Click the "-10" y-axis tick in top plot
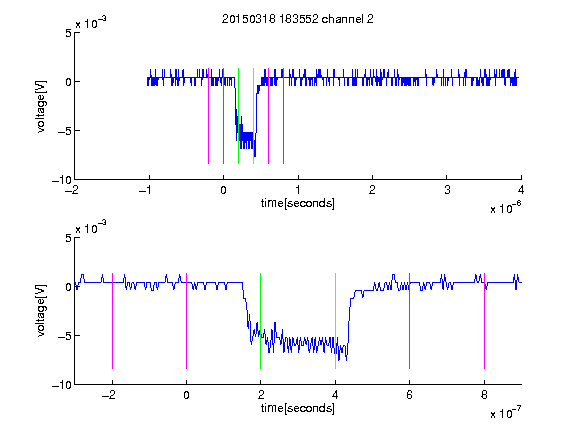 [x=62, y=180]
